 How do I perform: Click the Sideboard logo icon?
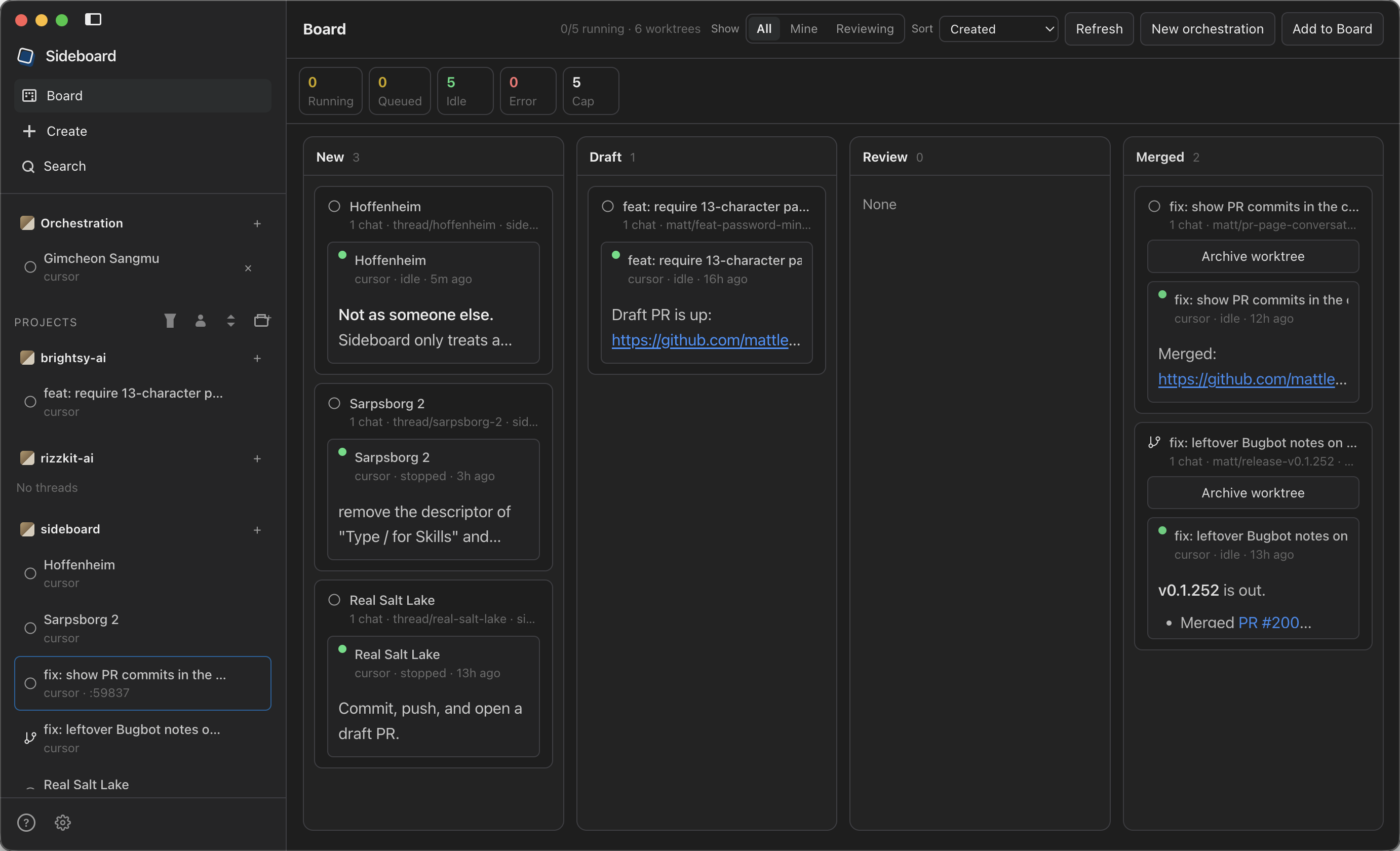(25, 56)
